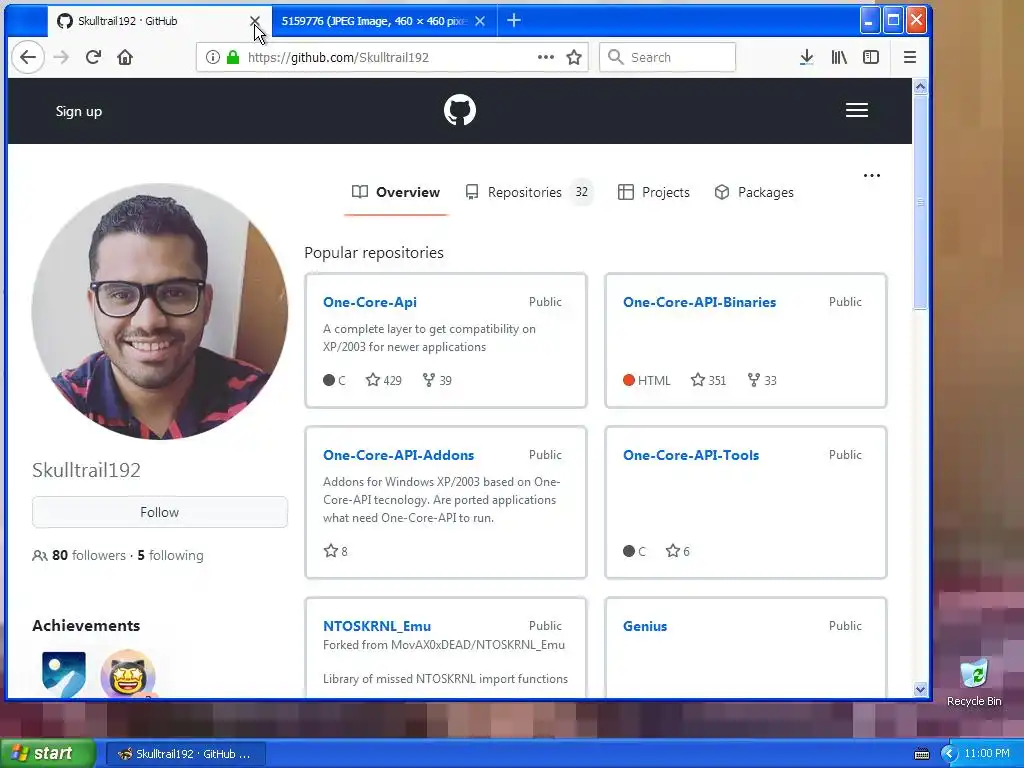
Task: Click the gray C language dot on One-Core-API-Tools
Action: tap(629, 551)
